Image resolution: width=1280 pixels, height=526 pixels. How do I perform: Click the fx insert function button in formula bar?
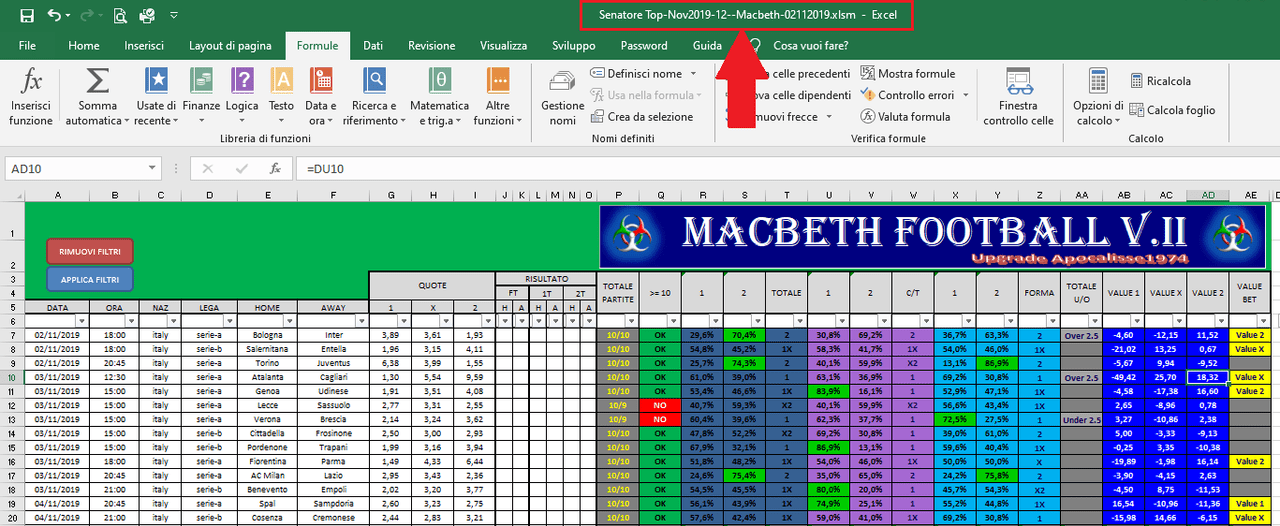tap(276, 169)
